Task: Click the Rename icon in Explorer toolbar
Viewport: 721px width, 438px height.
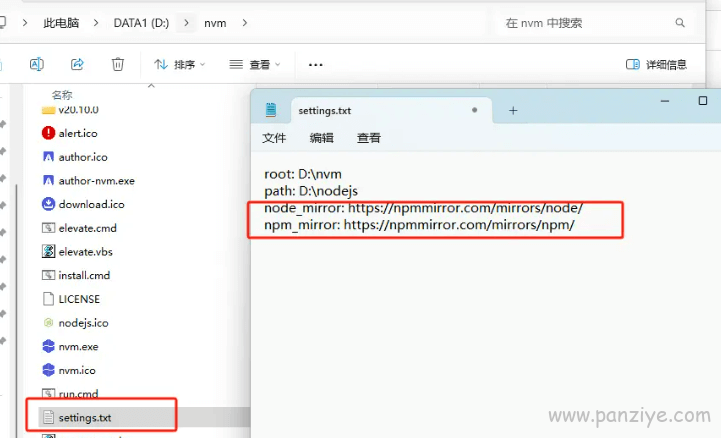Action: click(x=37, y=64)
